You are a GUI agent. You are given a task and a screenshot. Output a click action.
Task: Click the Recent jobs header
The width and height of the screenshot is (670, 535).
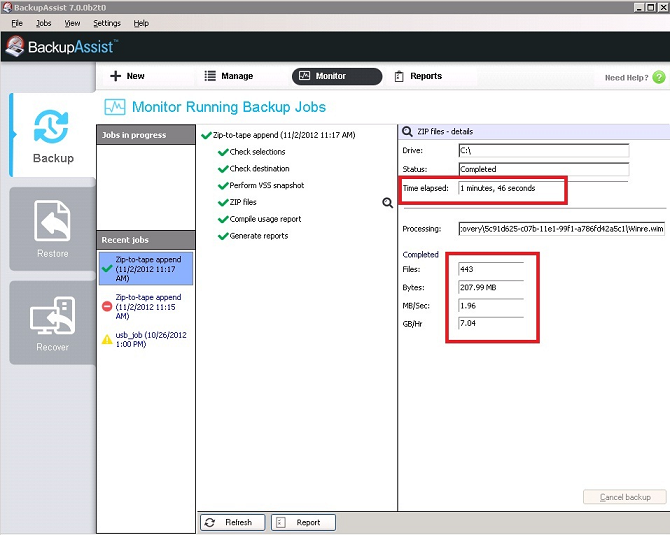tap(146, 240)
